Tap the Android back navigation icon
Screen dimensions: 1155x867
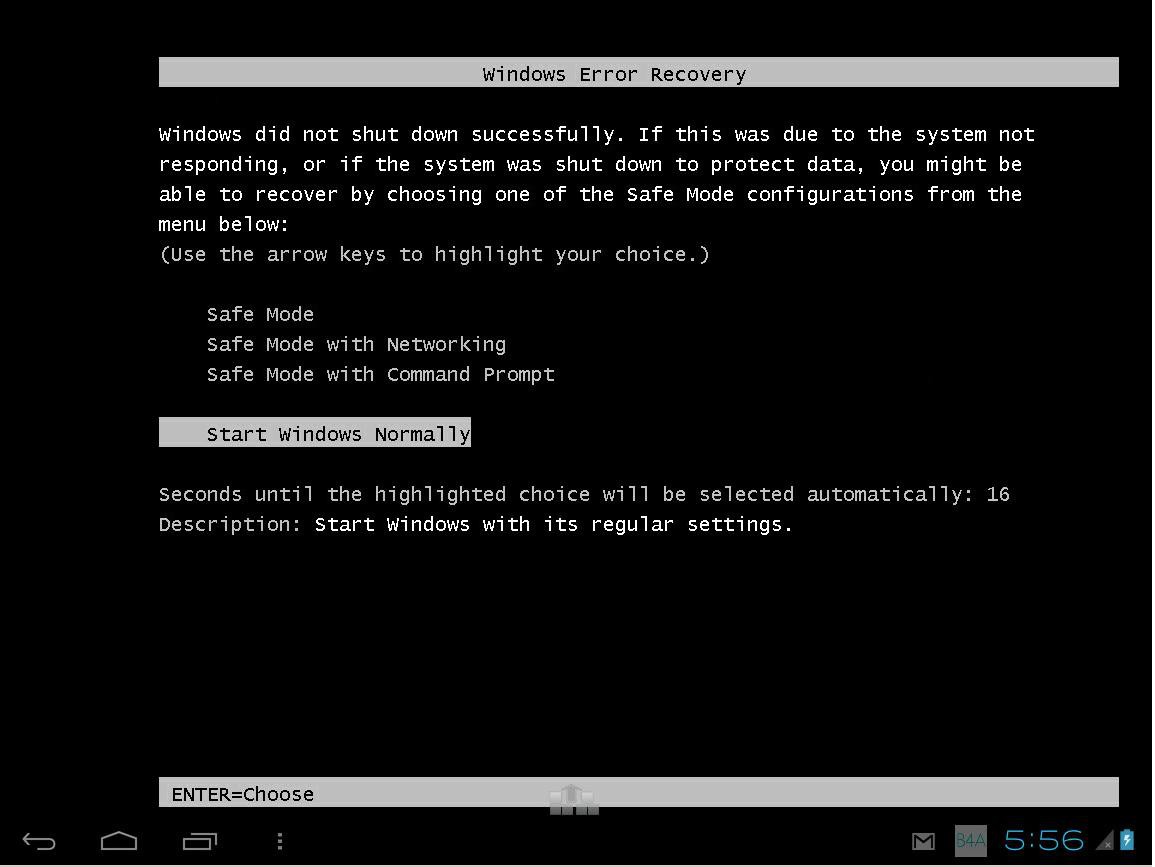pos(39,840)
